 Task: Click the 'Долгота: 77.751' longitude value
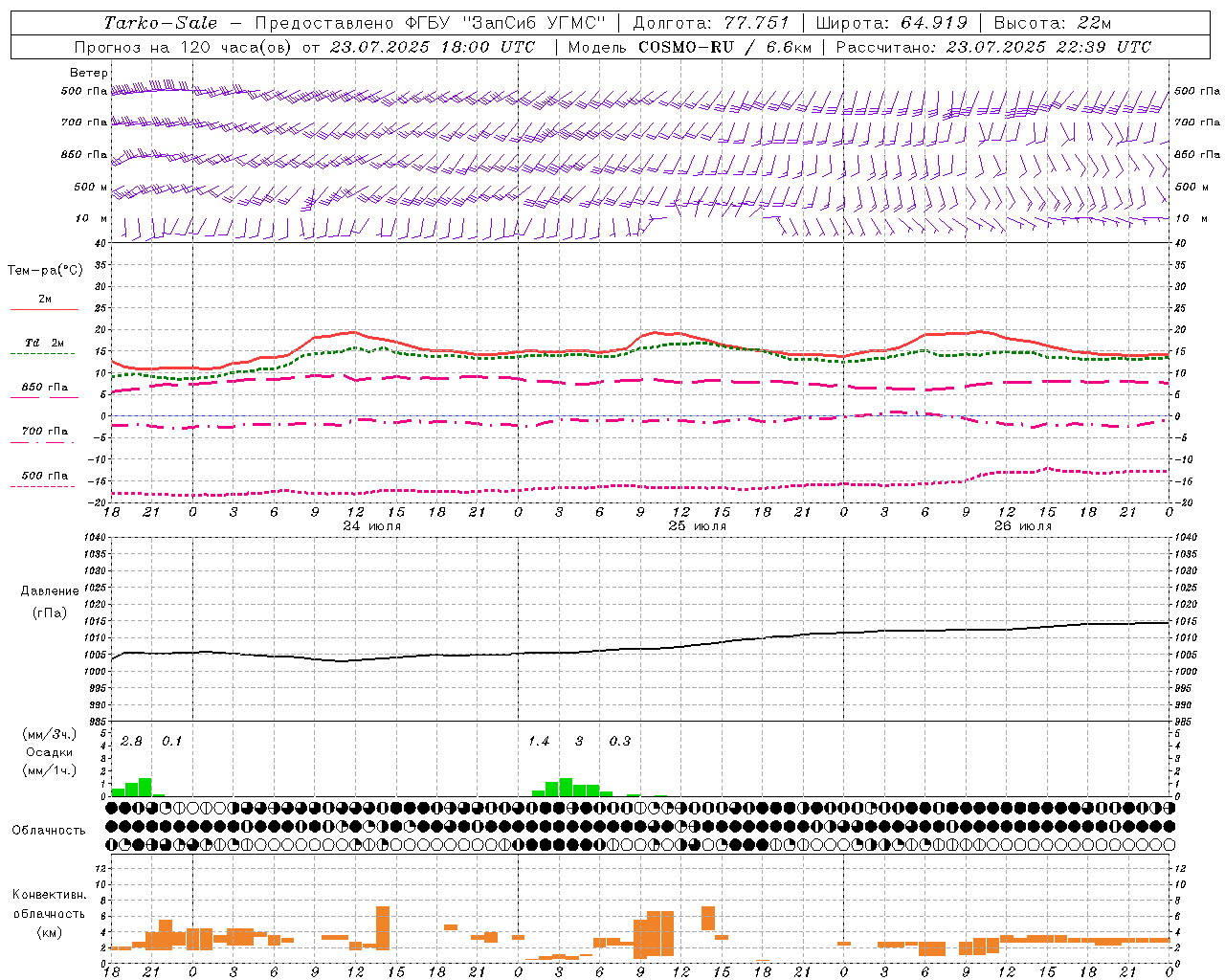click(711, 23)
